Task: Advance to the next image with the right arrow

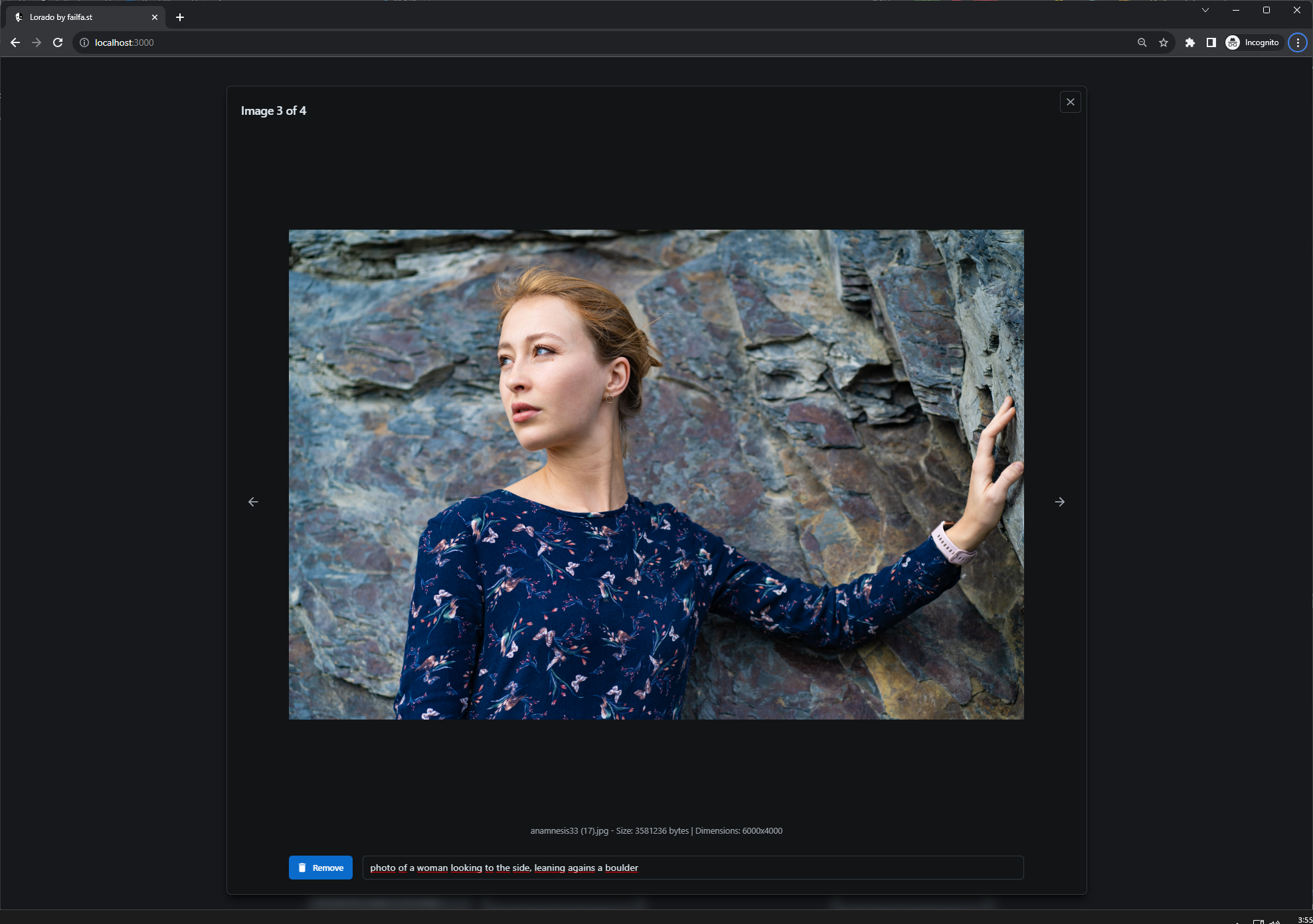Action: click(x=1059, y=502)
